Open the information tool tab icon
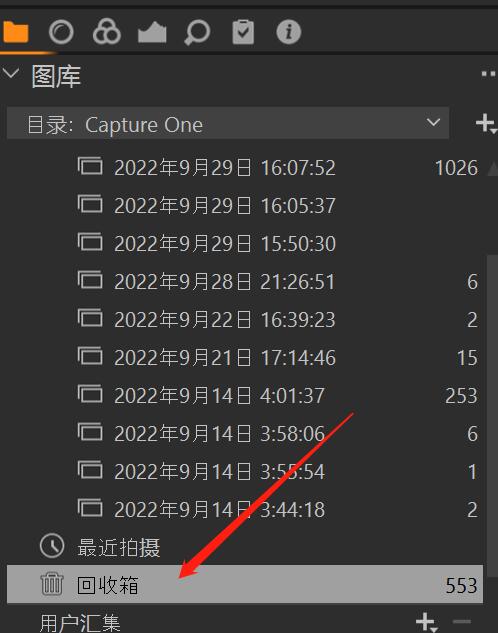The height and width of the screenshot is (633, 498). pos(289,31)
